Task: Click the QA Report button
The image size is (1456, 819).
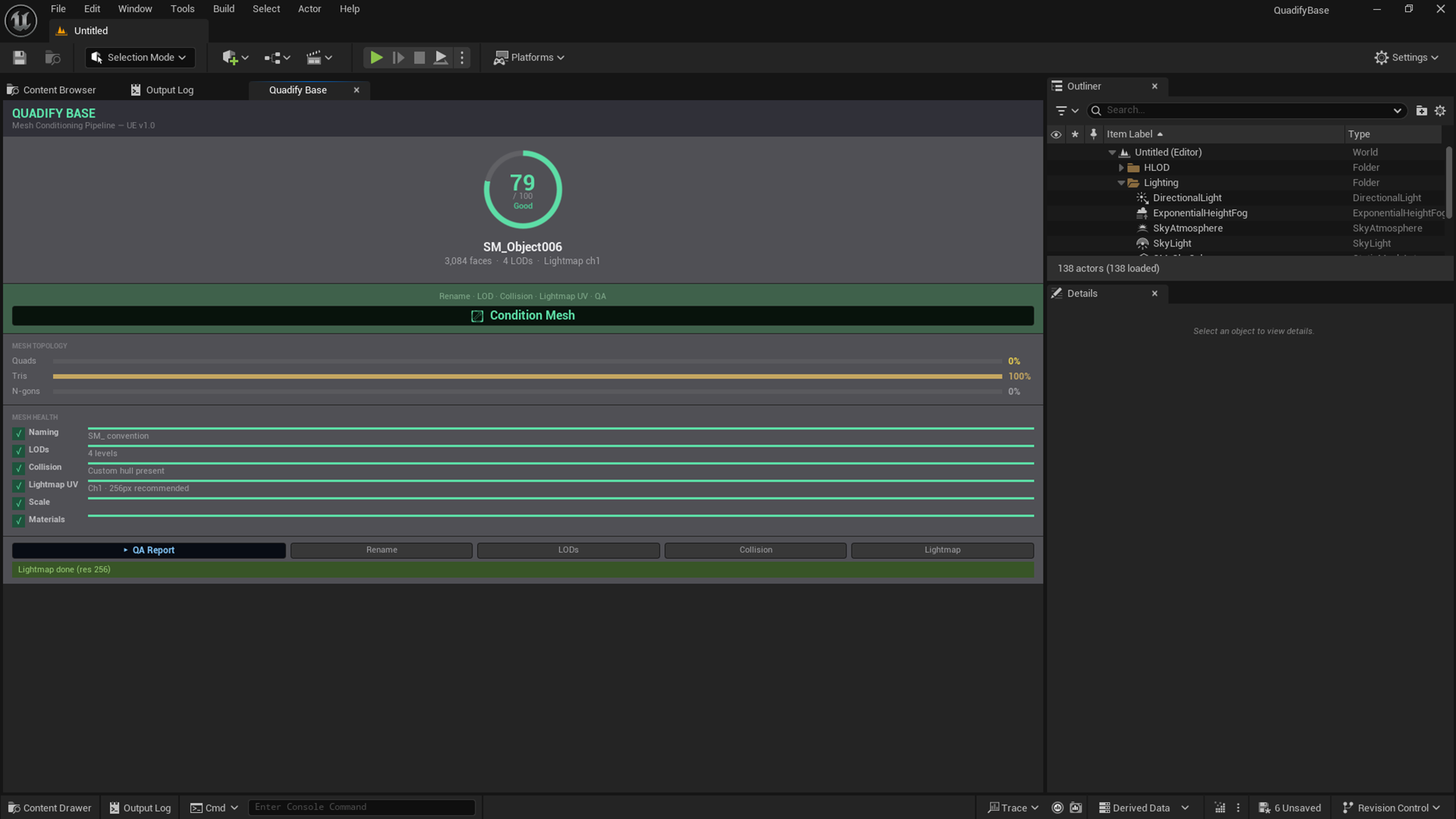Action: 149,551
